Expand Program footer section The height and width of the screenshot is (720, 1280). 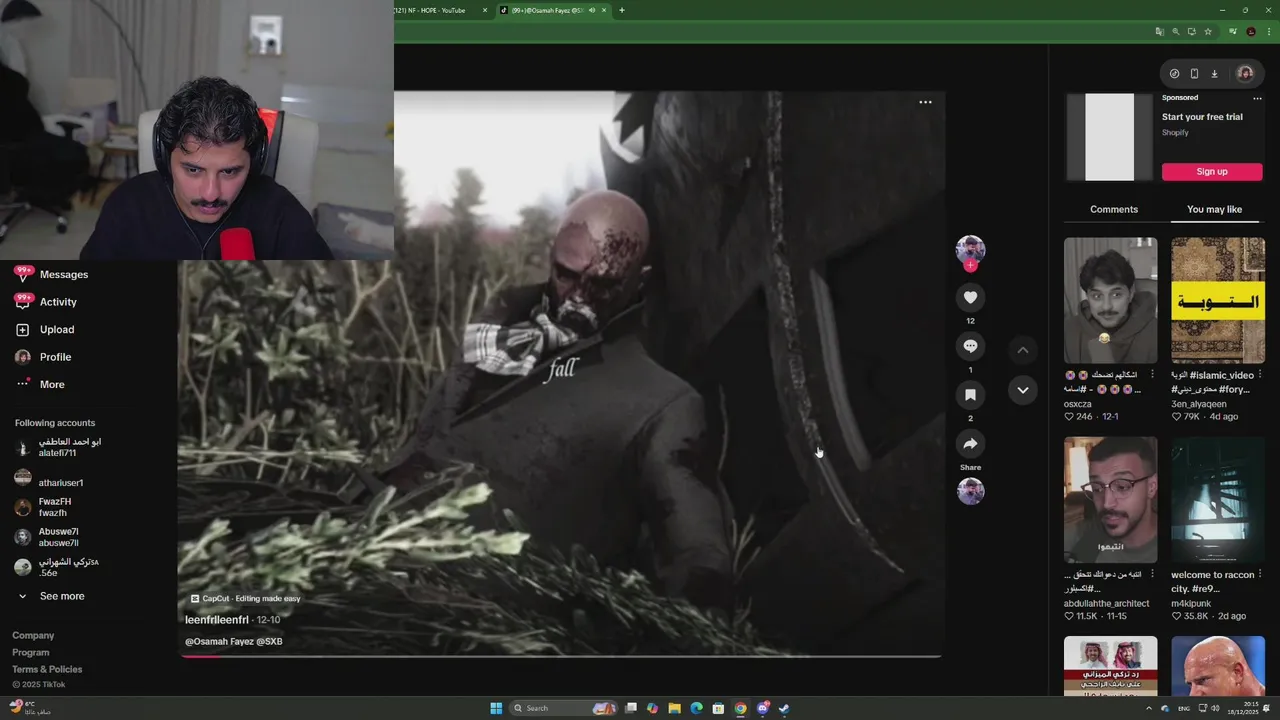tap(31, 653)
